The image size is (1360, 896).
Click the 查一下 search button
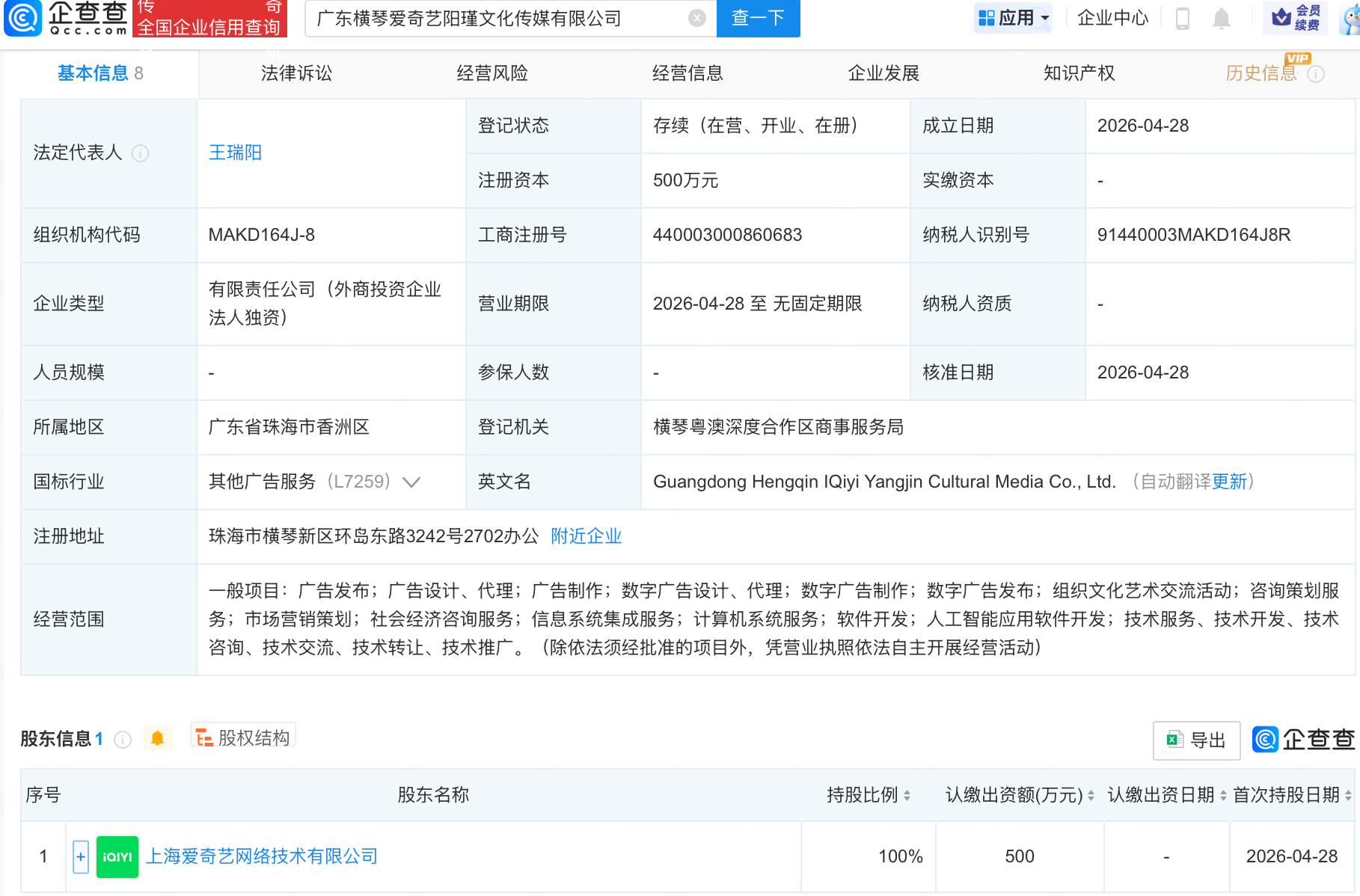758,18
